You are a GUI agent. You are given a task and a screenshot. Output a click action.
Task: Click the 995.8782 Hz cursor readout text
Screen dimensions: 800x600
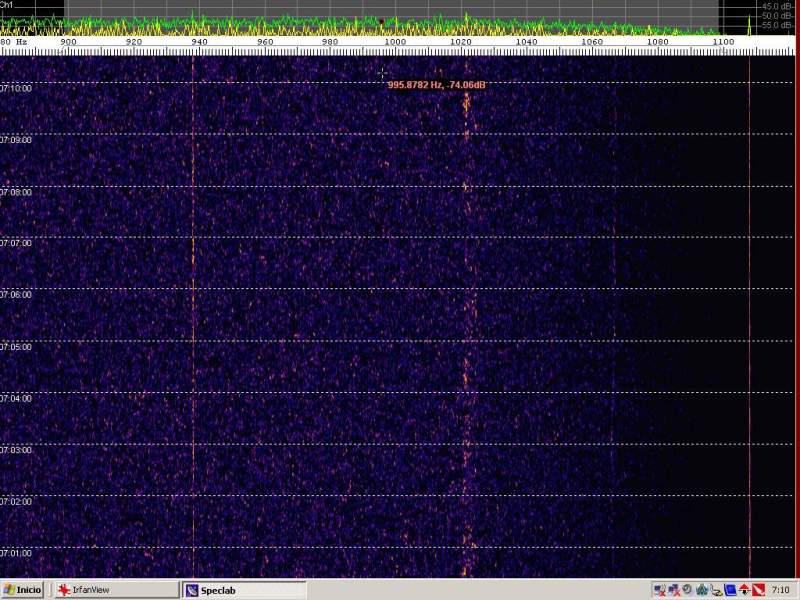[x=436, y=86]
